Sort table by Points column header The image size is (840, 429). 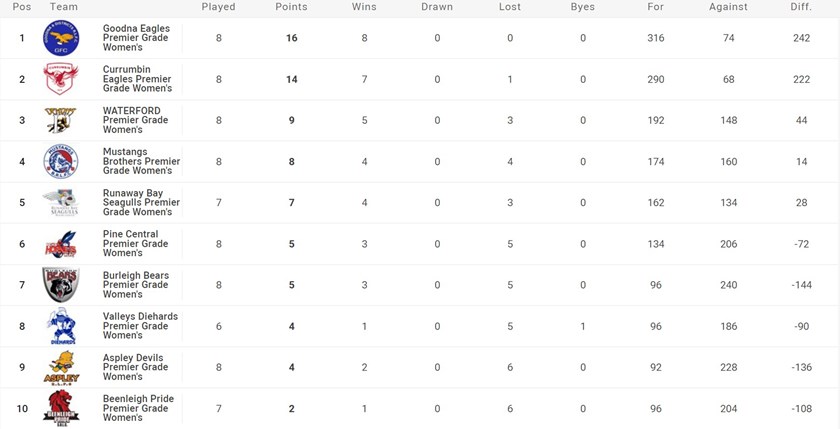[291, 7]
